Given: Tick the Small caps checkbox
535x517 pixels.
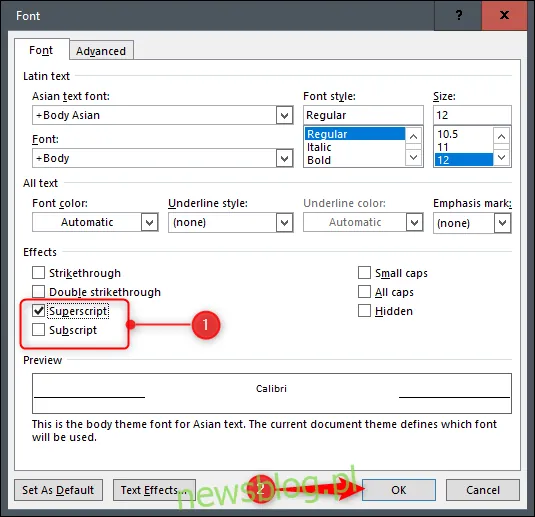Looking at the screenshot, I should click(x=364, y=273).
